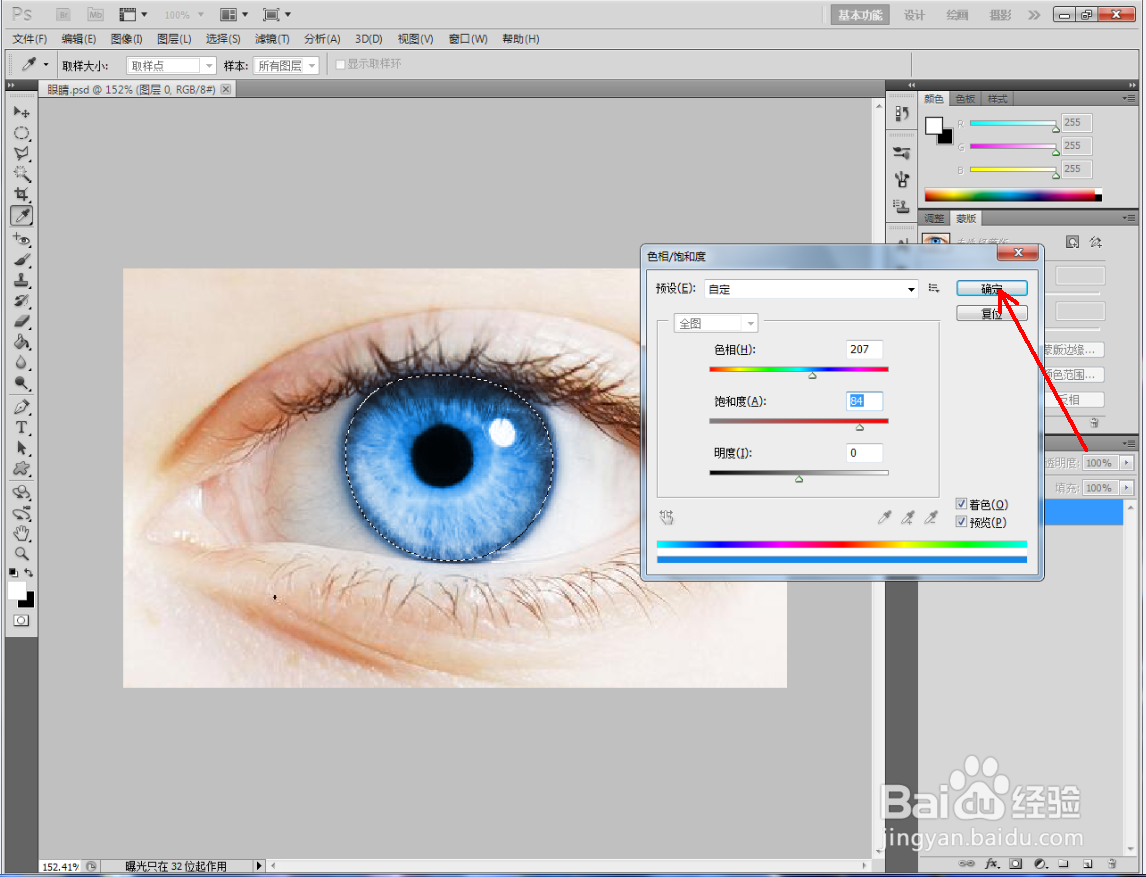1146x877 pixels.
Task: Switch to the 调整 tab
Action: click(933, 219)
